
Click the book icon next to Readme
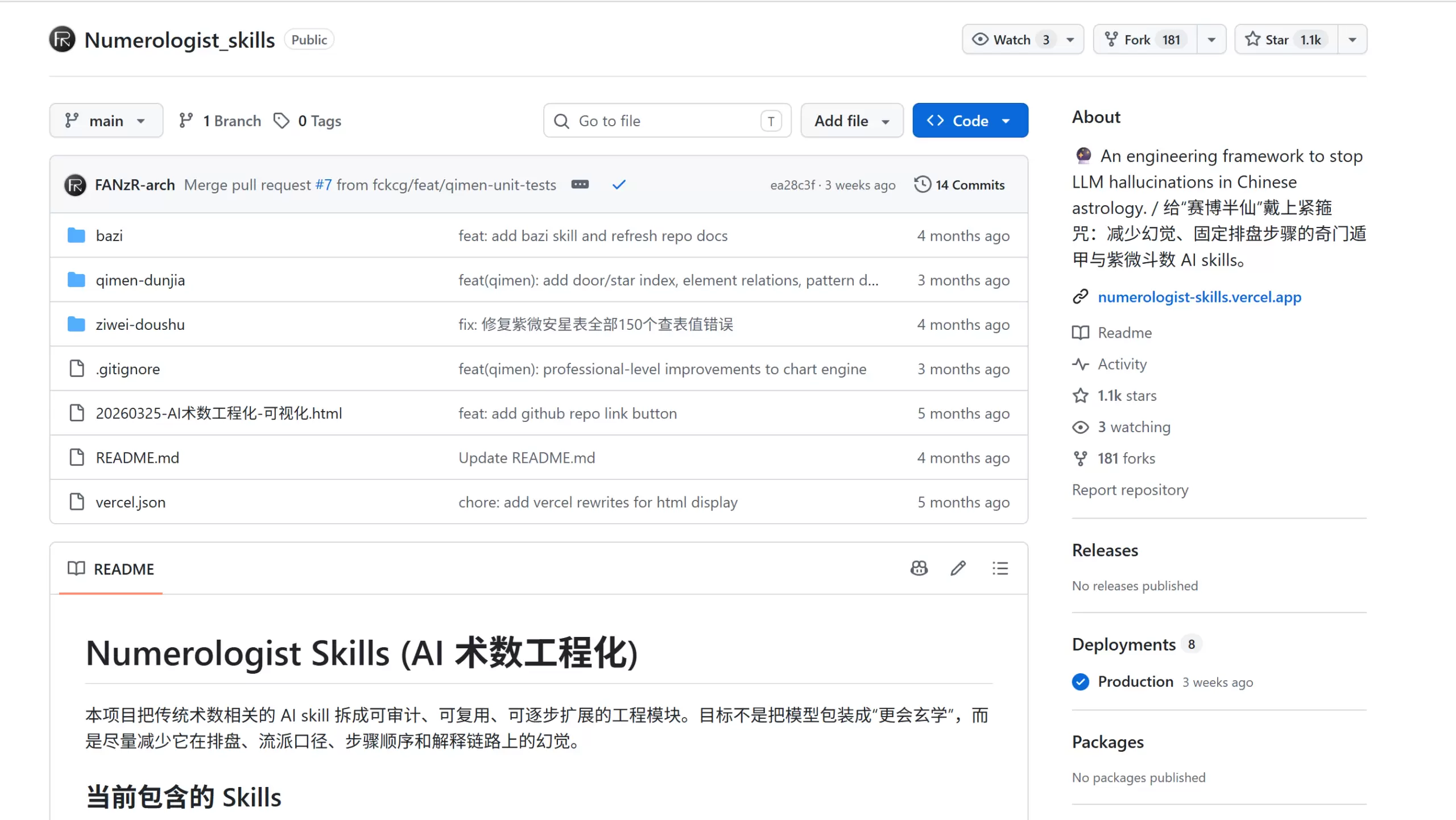1081,333
